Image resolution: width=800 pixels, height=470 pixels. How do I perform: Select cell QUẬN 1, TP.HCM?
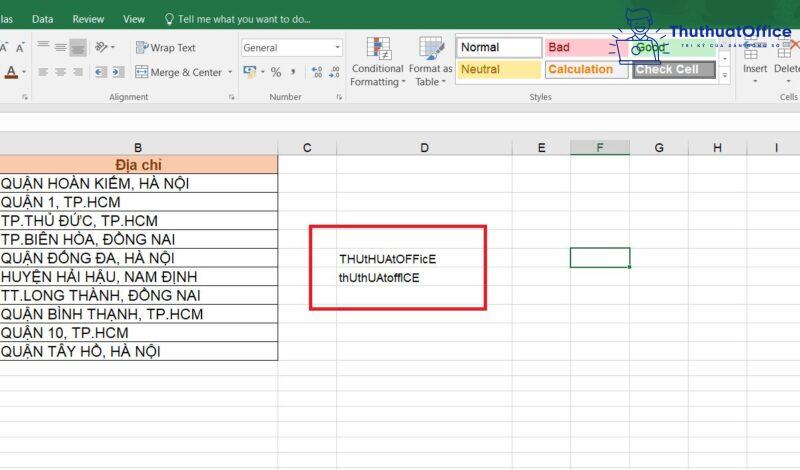coord(138,202)
